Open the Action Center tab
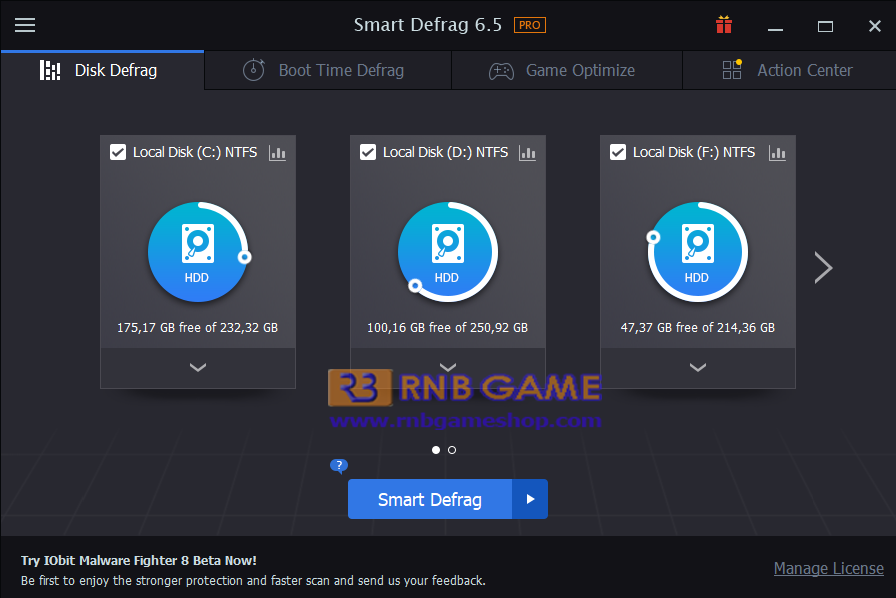 click(789, 70)
